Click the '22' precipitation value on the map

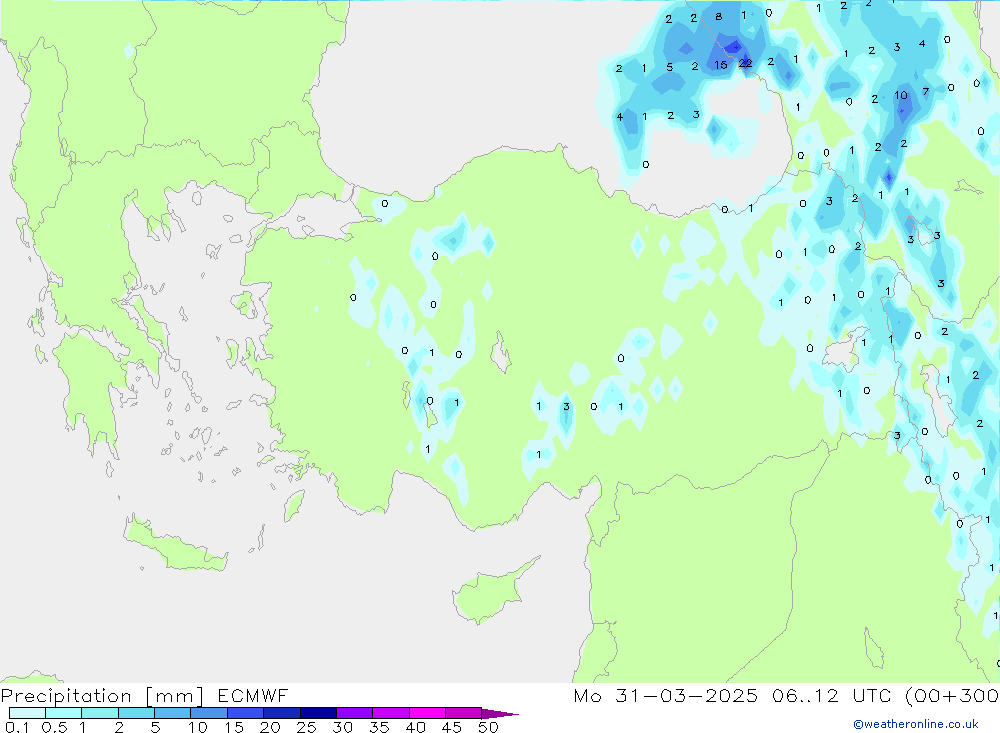coord(745,63)
